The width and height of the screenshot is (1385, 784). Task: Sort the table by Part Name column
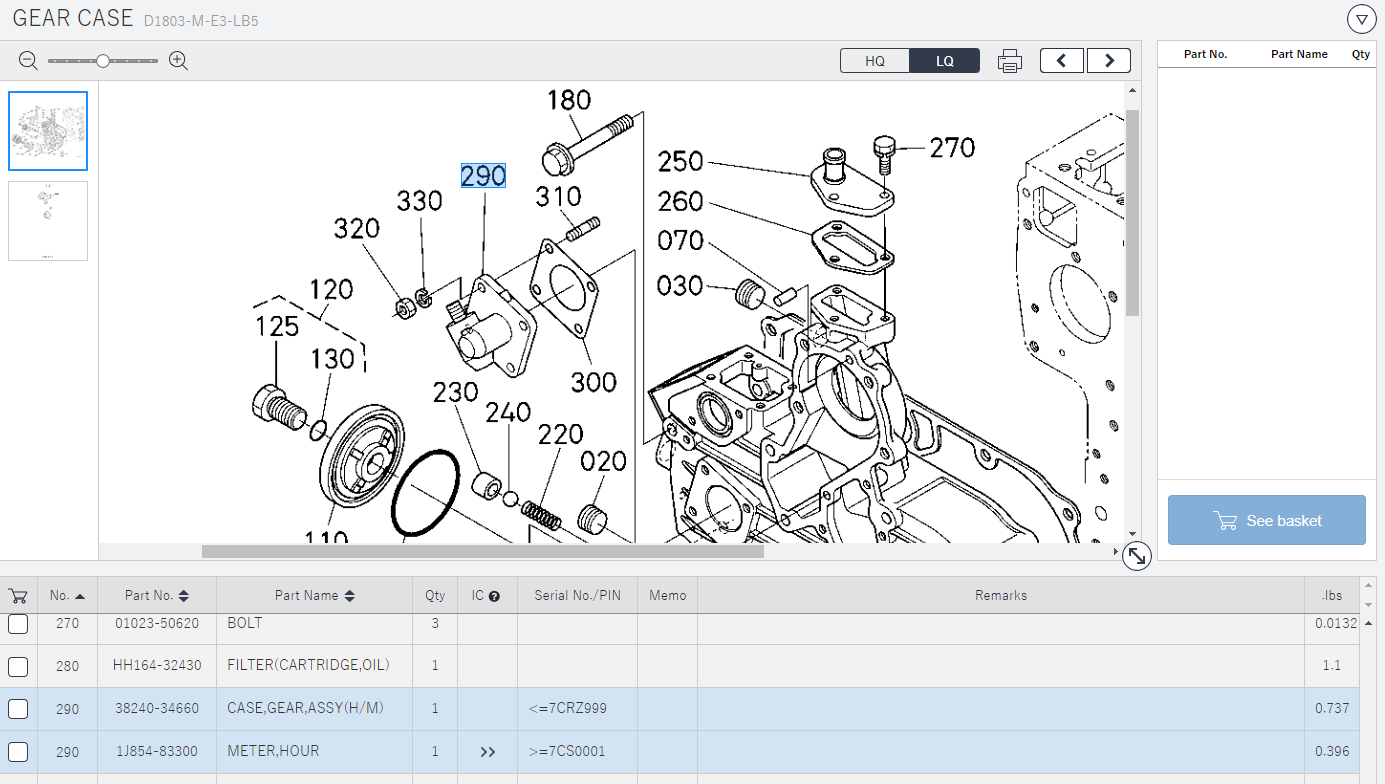(315, 596)
